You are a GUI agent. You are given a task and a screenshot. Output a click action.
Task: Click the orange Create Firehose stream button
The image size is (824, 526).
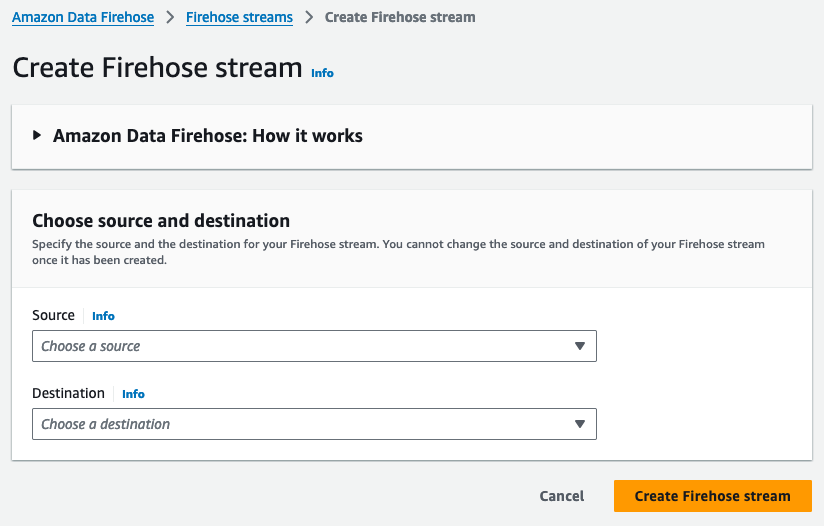712,496
